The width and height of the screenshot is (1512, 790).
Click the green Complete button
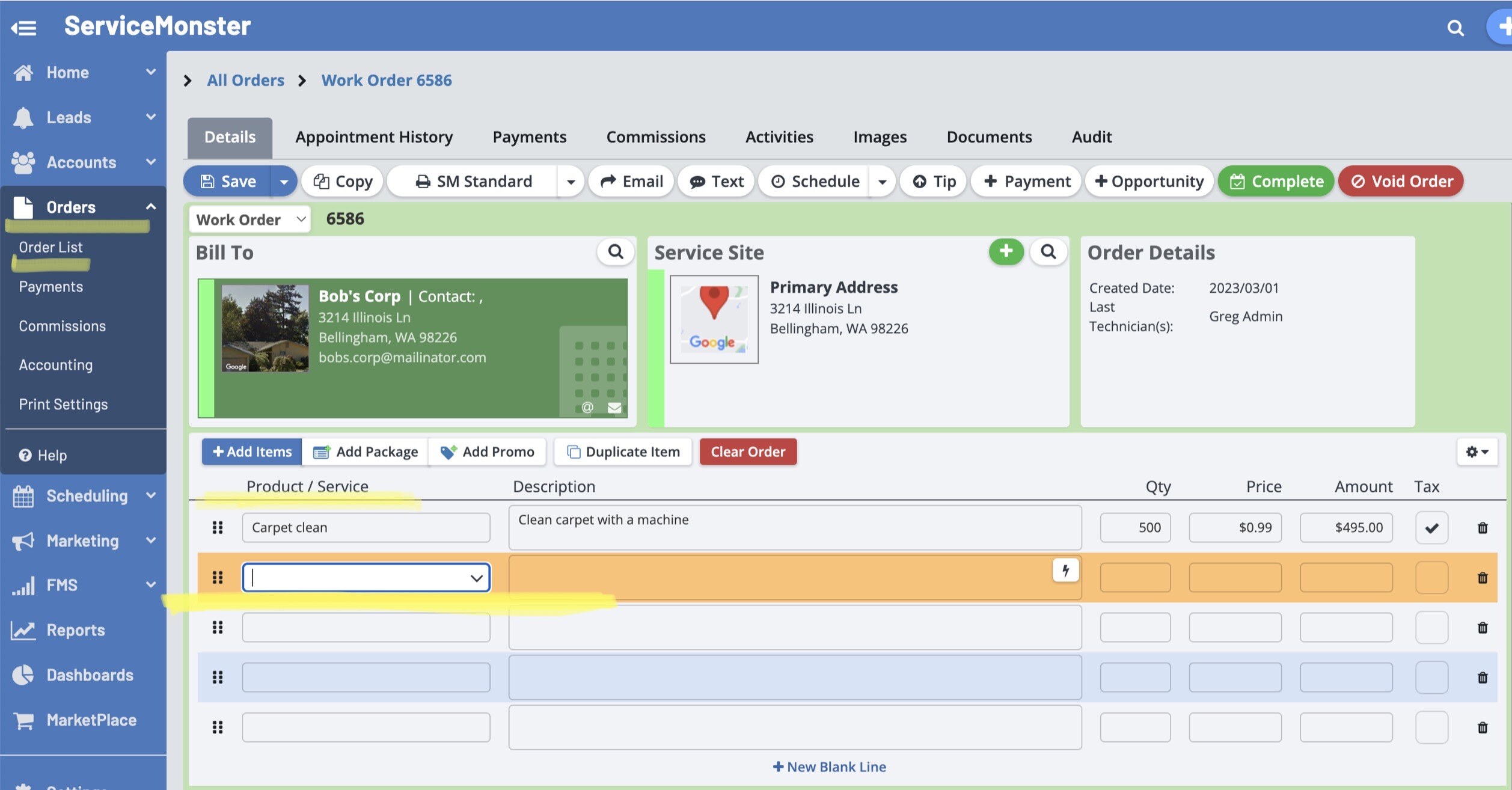tap(1276, 181)
